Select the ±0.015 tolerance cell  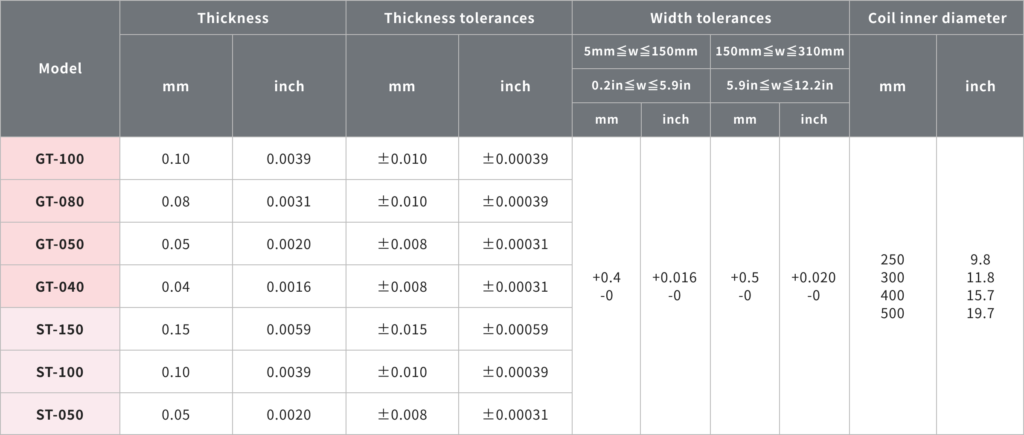coord(402,329)
